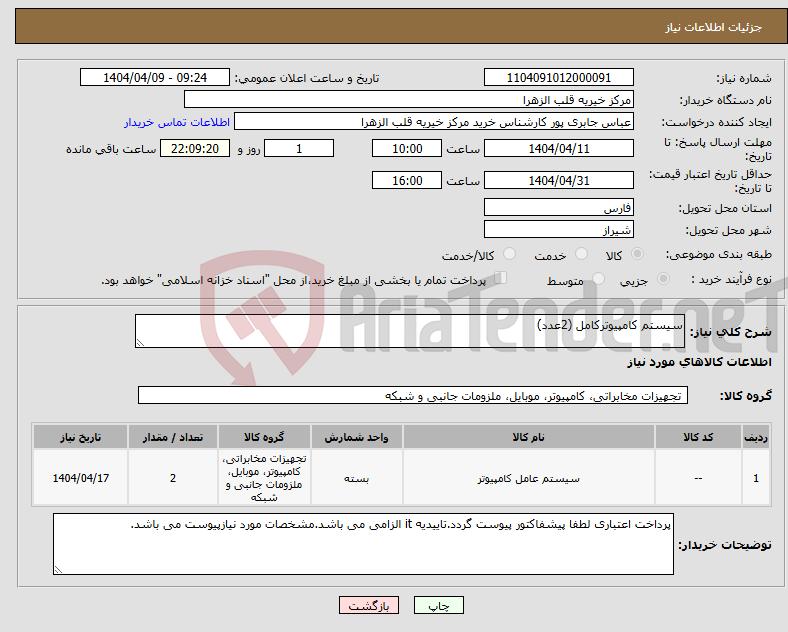Image resolution: width=788 pixels, height=632 pixels.
Task: Select the جزیی purchase type radio
Action: tap(663, 278)
